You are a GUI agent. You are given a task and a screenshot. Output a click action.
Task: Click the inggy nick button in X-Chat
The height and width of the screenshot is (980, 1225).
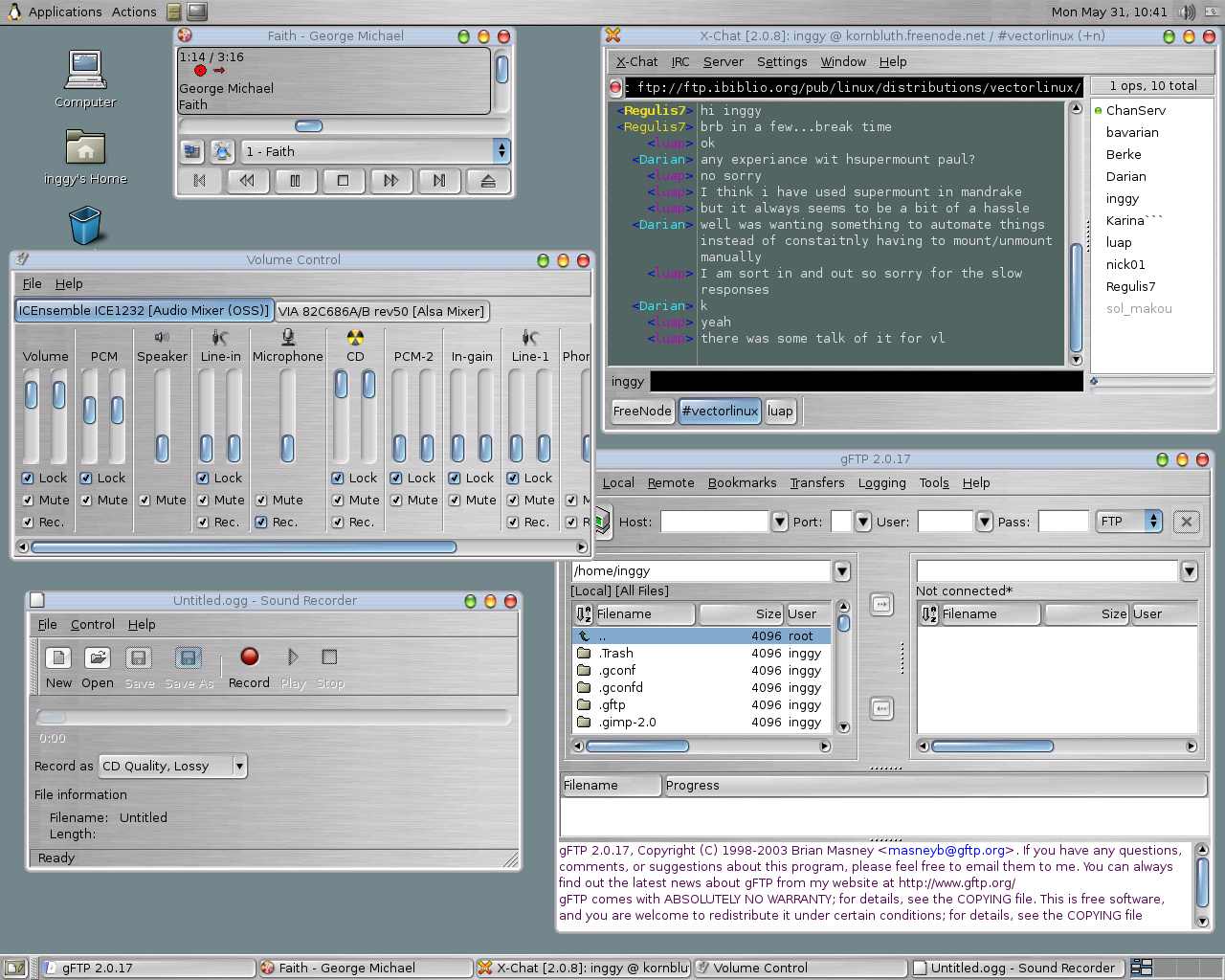coord(628,381)
